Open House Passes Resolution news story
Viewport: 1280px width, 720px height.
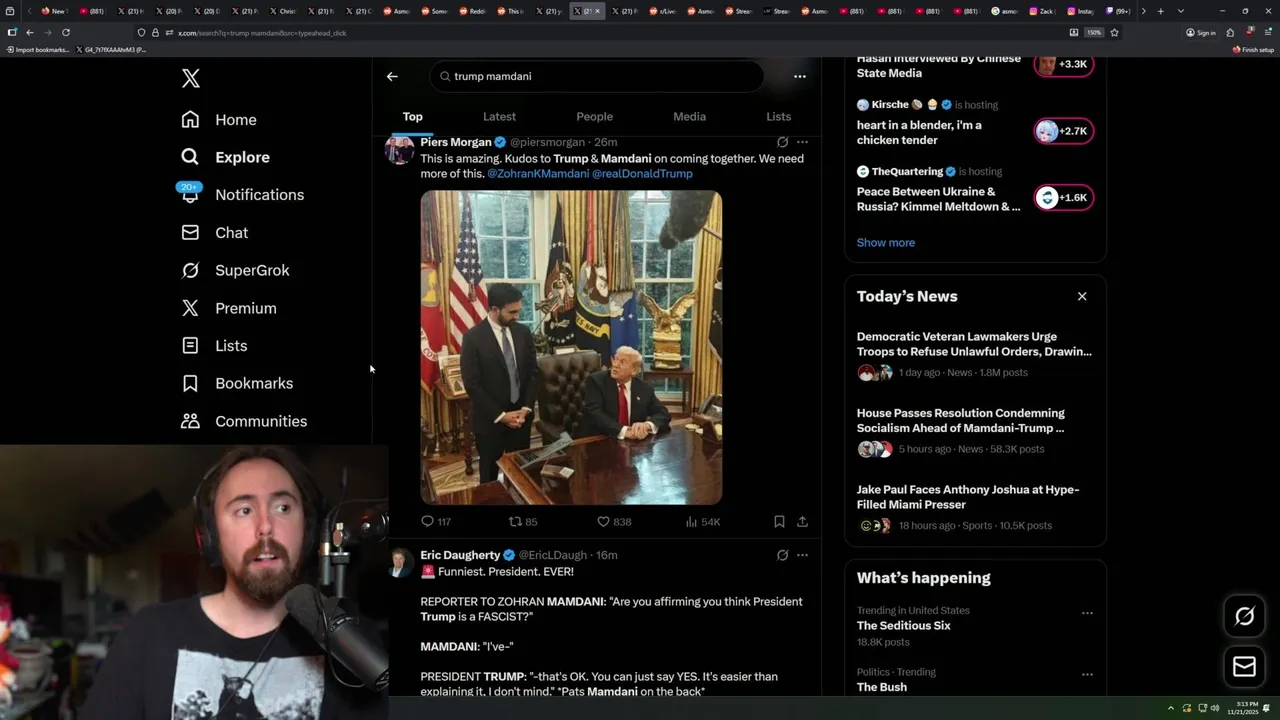(975, 431)
